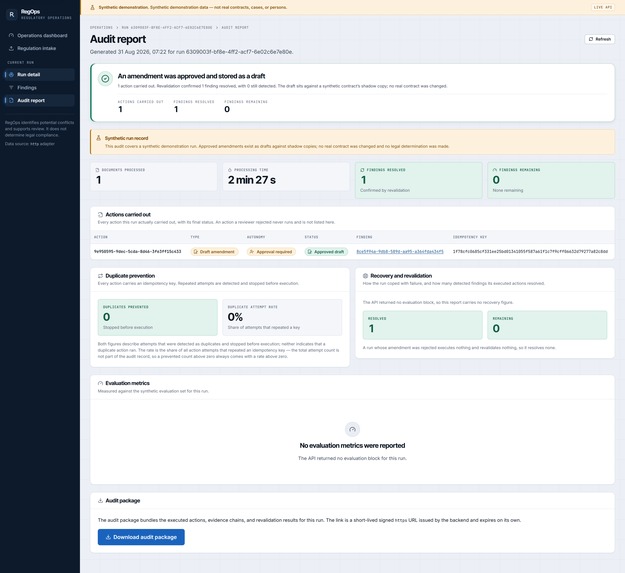Screen dimensions: 625x573
Task: Click the Approved draft status badge
Action: coord(326,251)
